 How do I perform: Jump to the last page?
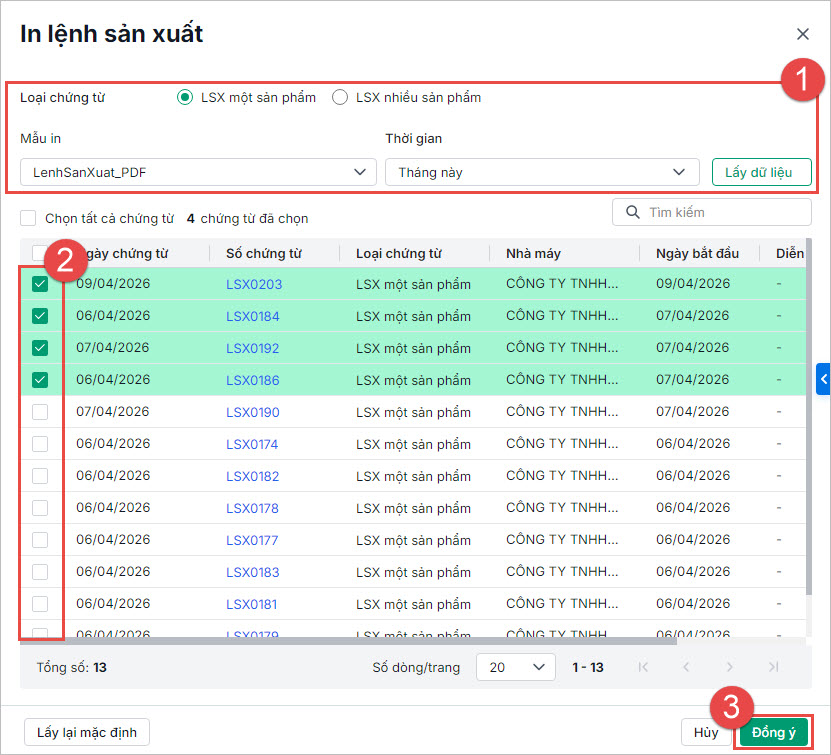[773, 667]
